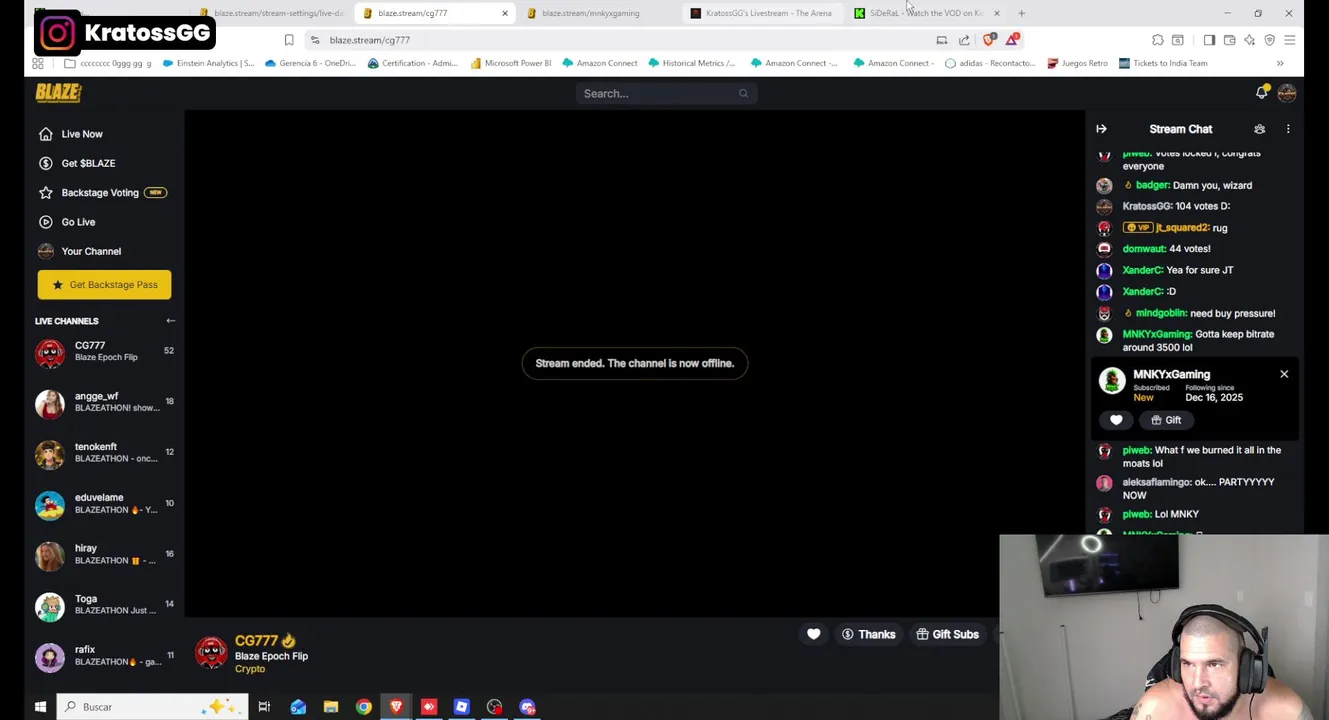
Task: Open the Get $BLAZE sidebar item
Action: click(x=77, y=163)
